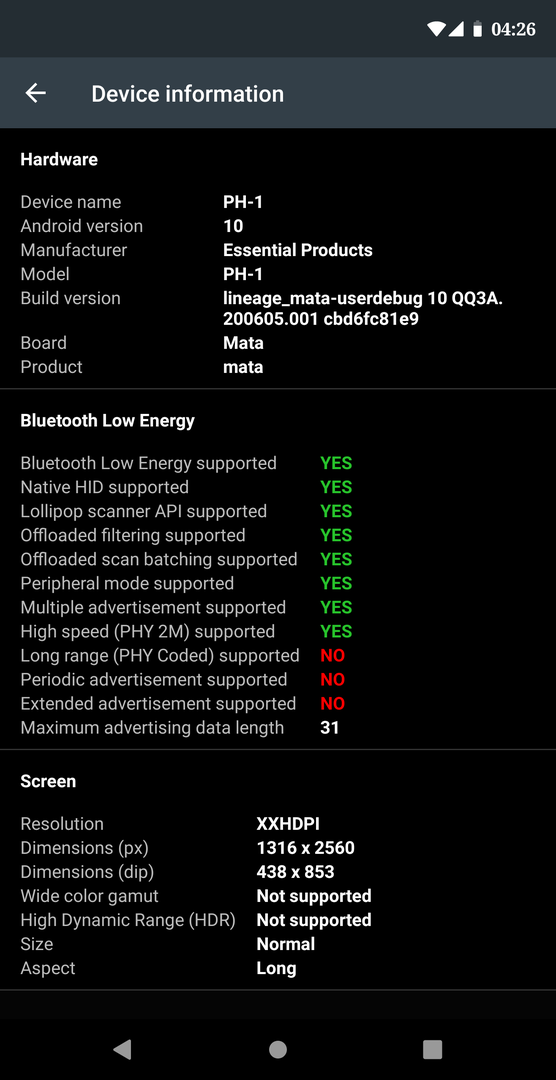556x1080 pixels.
Task: Tap the Bluetooth Low Energy section header
Action: [x=107, y=421]
